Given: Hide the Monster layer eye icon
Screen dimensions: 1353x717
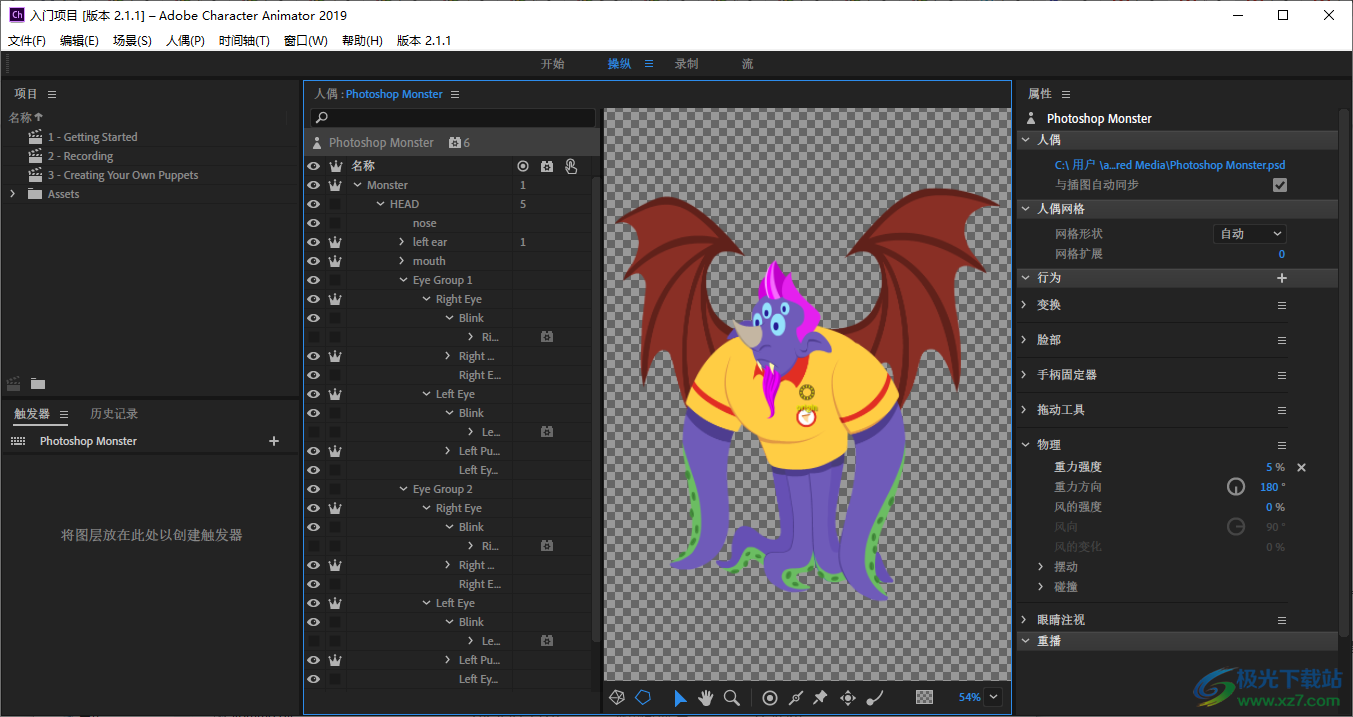Looking at the screenshot, I should (314, 185).
